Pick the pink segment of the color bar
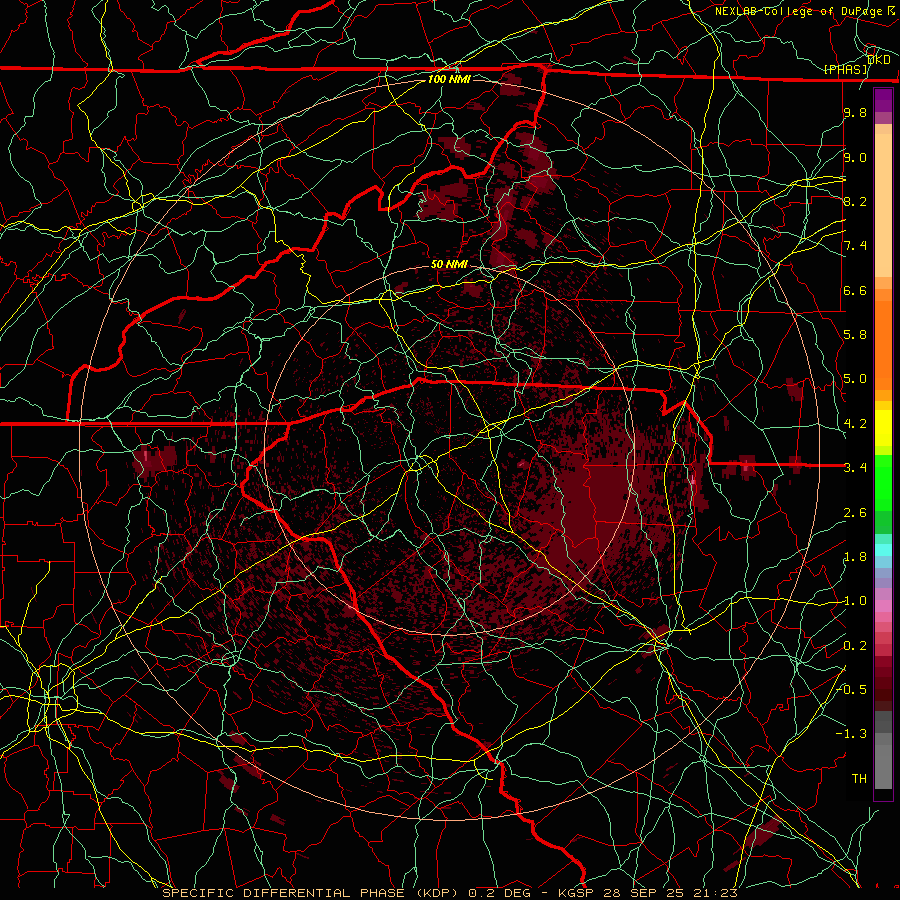 [x=883, y=606]
